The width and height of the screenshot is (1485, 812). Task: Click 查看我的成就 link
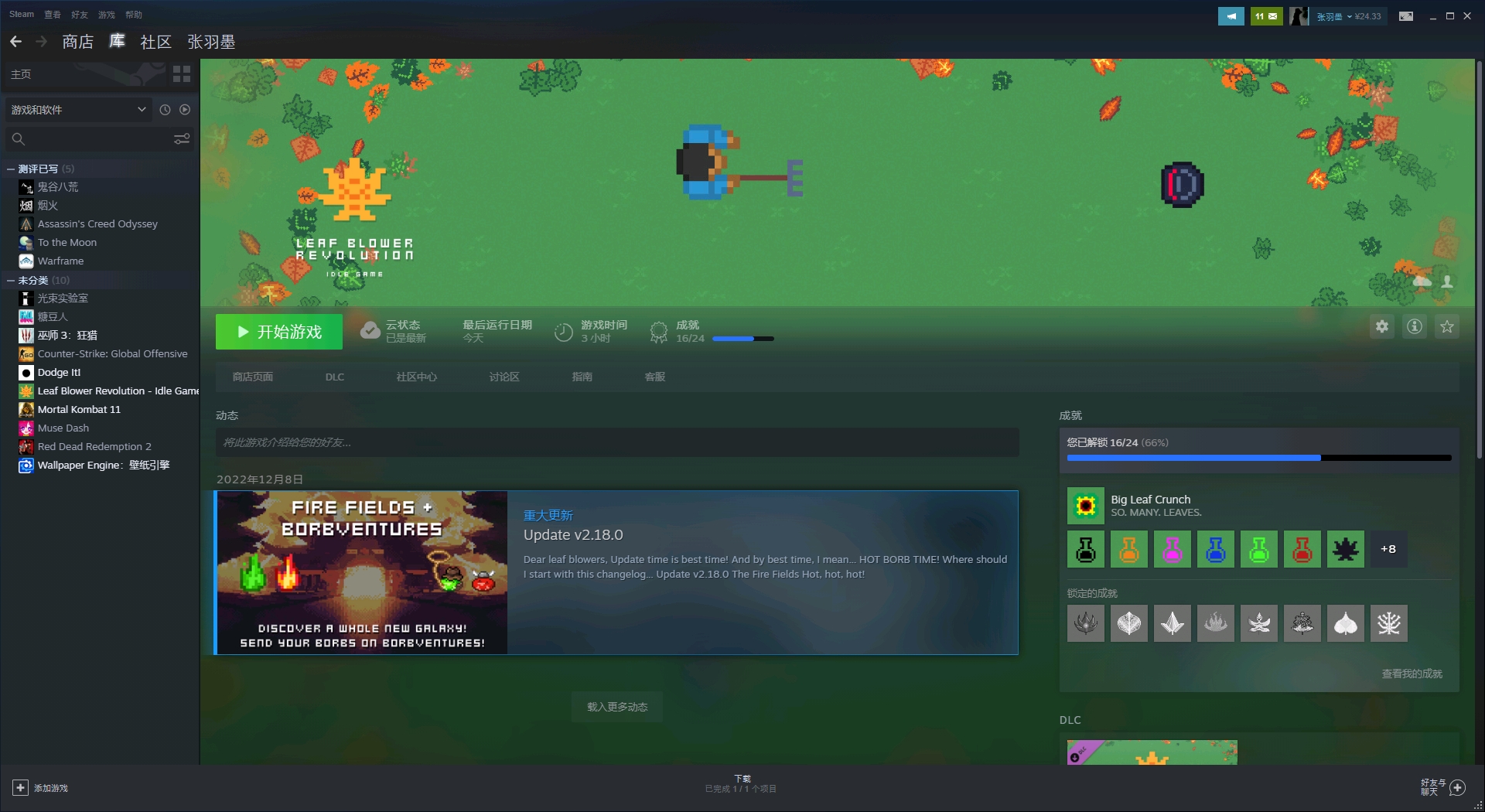click(x=1412, y=674)
